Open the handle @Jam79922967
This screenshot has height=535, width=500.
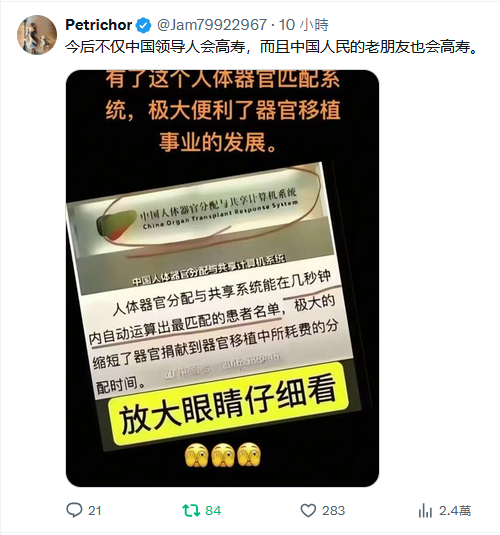212,25
